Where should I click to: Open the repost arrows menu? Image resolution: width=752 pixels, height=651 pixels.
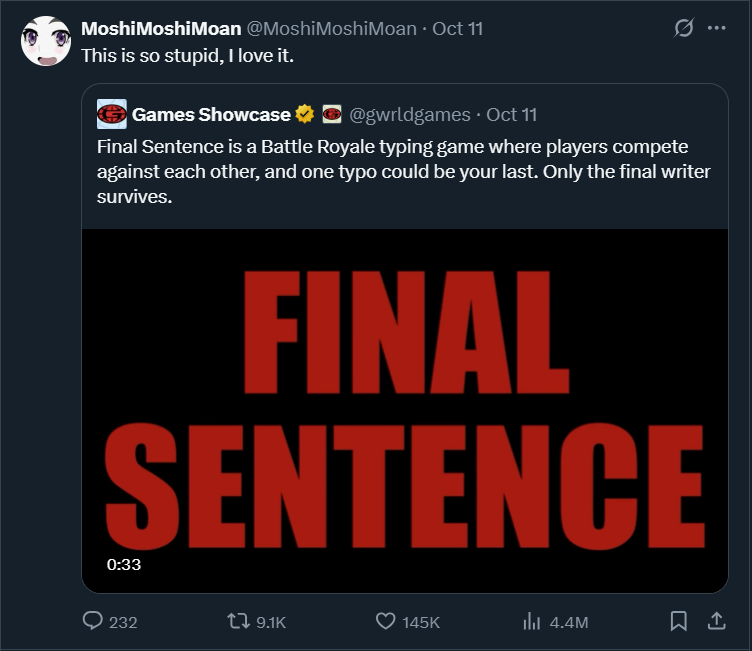coord(238,622)
